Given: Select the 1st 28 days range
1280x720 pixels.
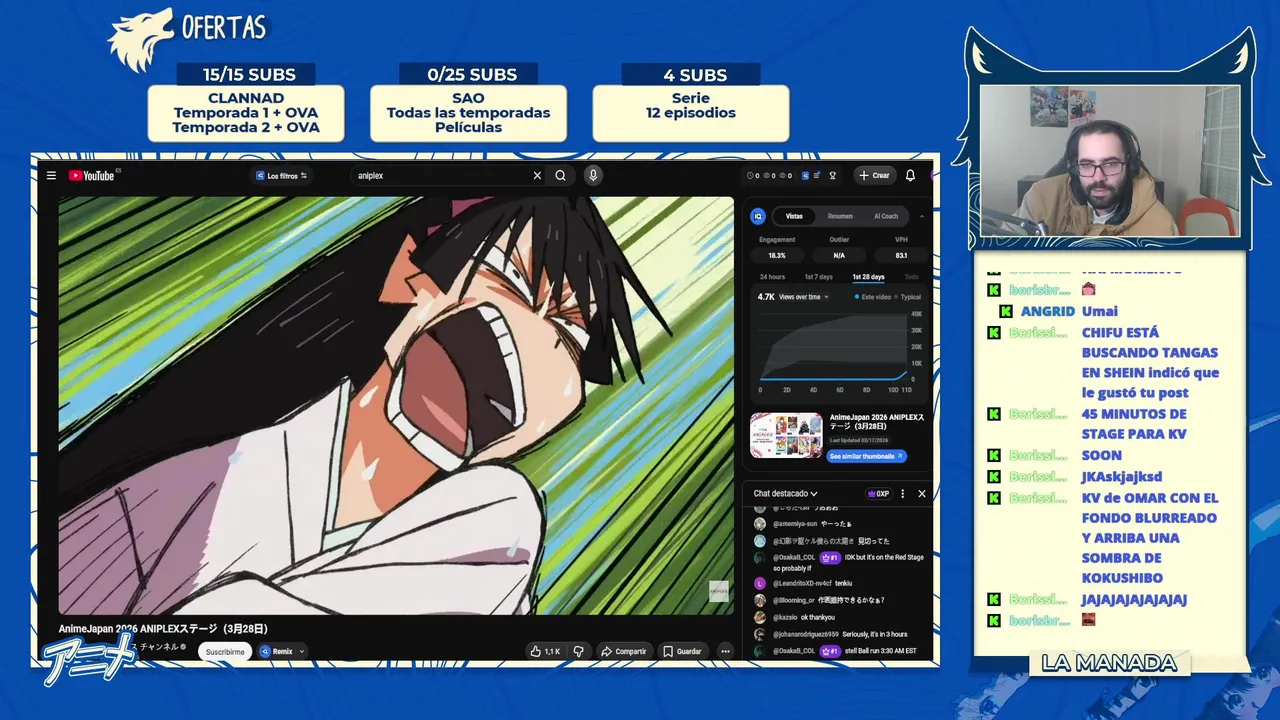Looking at the screenshot, I should [x=868, y=277].
